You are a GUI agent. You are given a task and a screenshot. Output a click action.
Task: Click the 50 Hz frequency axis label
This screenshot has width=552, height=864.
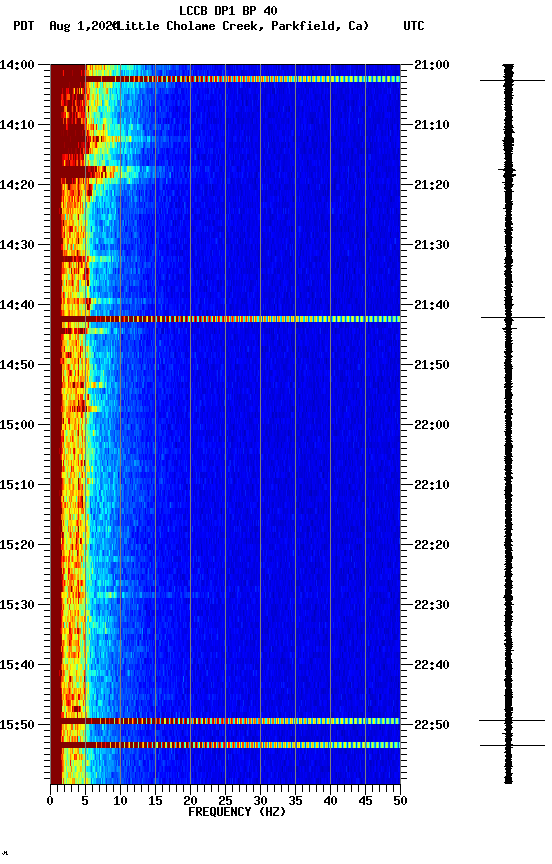point(400,801)
